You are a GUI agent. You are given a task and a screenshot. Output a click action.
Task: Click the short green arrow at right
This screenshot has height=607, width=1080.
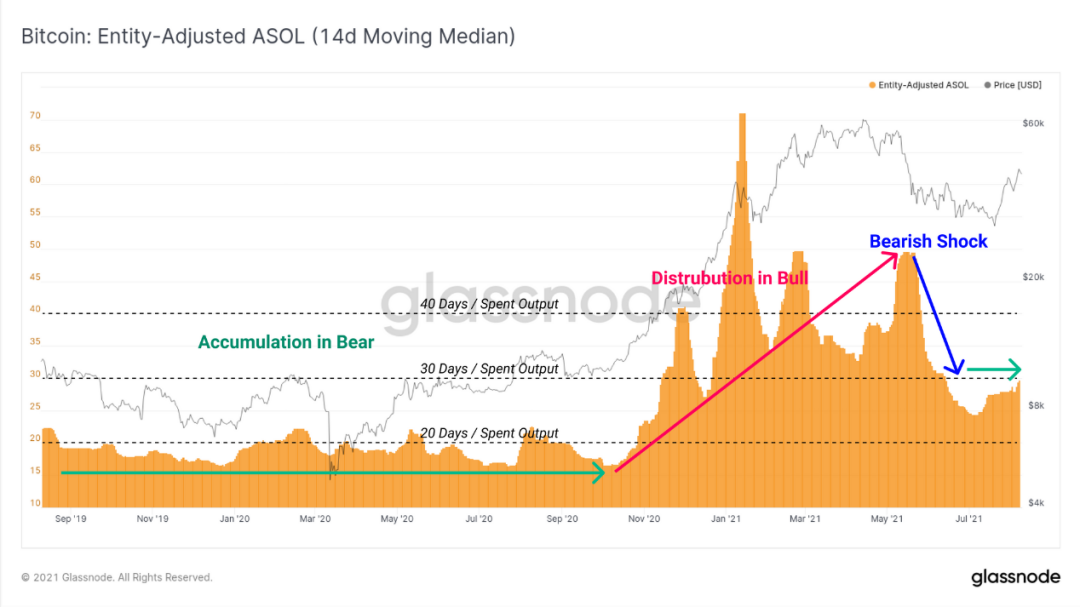point(994,370)
